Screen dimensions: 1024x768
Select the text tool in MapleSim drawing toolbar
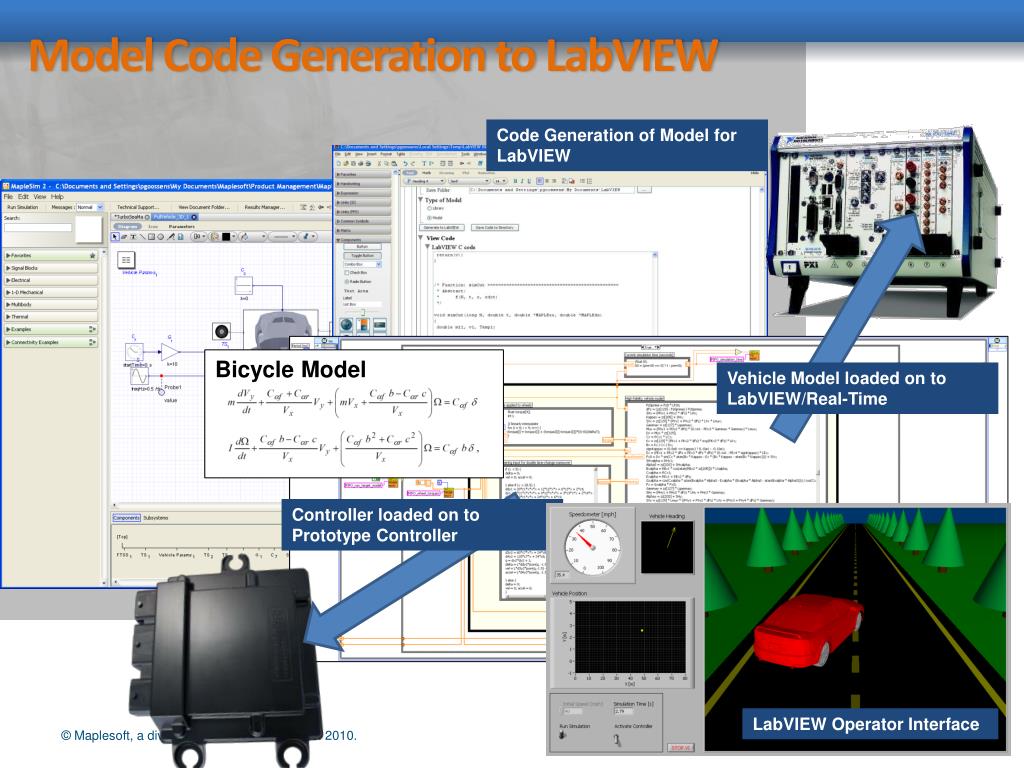(133, 236)
